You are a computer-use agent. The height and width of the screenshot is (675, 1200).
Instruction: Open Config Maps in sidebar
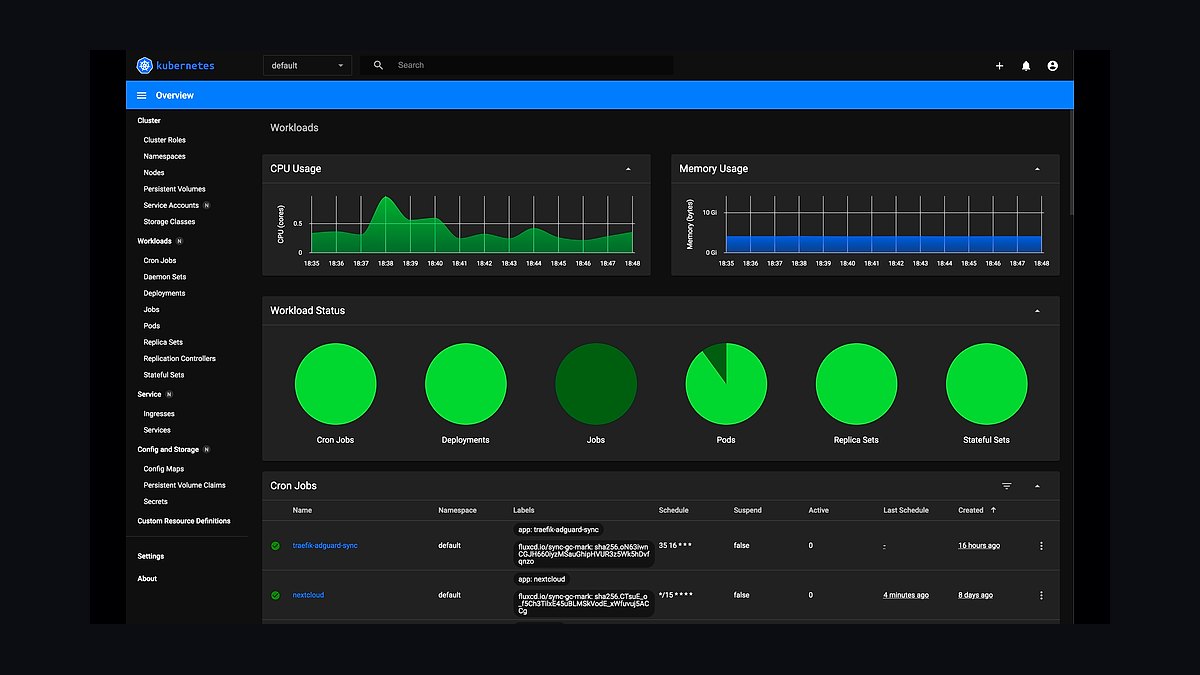(163, 469)
